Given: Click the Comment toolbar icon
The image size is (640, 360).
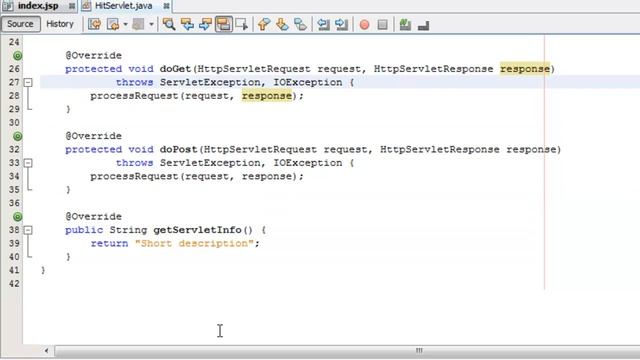Looking at the screenshot, I should (x=405, y=24).
